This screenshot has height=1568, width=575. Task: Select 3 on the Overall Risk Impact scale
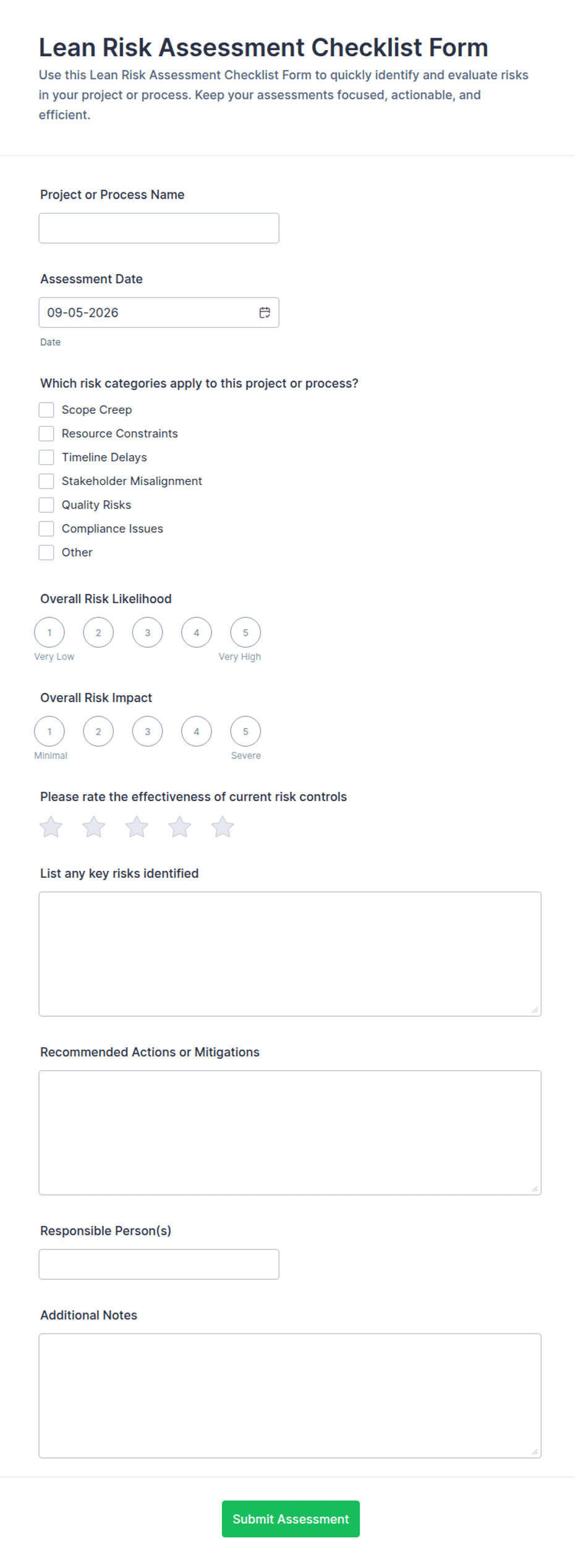[147, 731]
